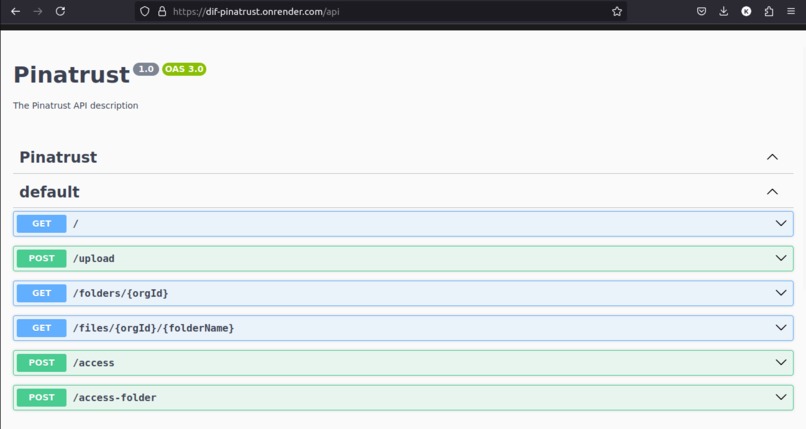The width and height of the screenshot is (806, 429).
Task: Click 'The Pinatrust API description' text
Action: 76,105
